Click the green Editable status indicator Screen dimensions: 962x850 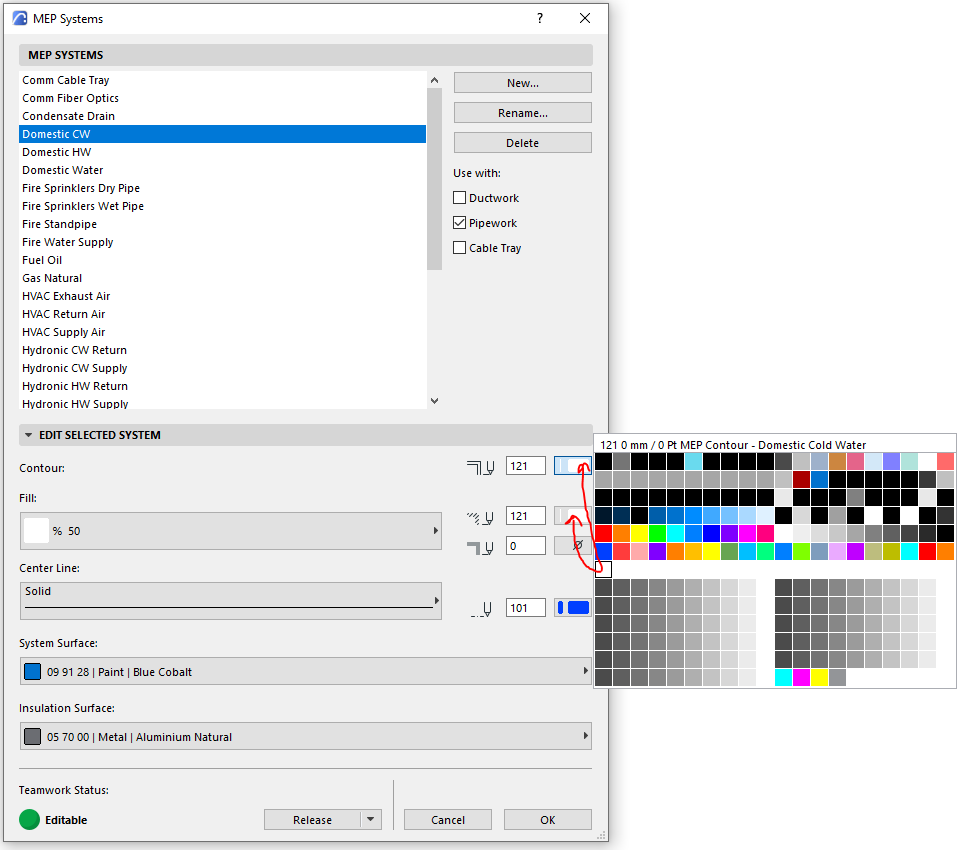coord(29,819)
